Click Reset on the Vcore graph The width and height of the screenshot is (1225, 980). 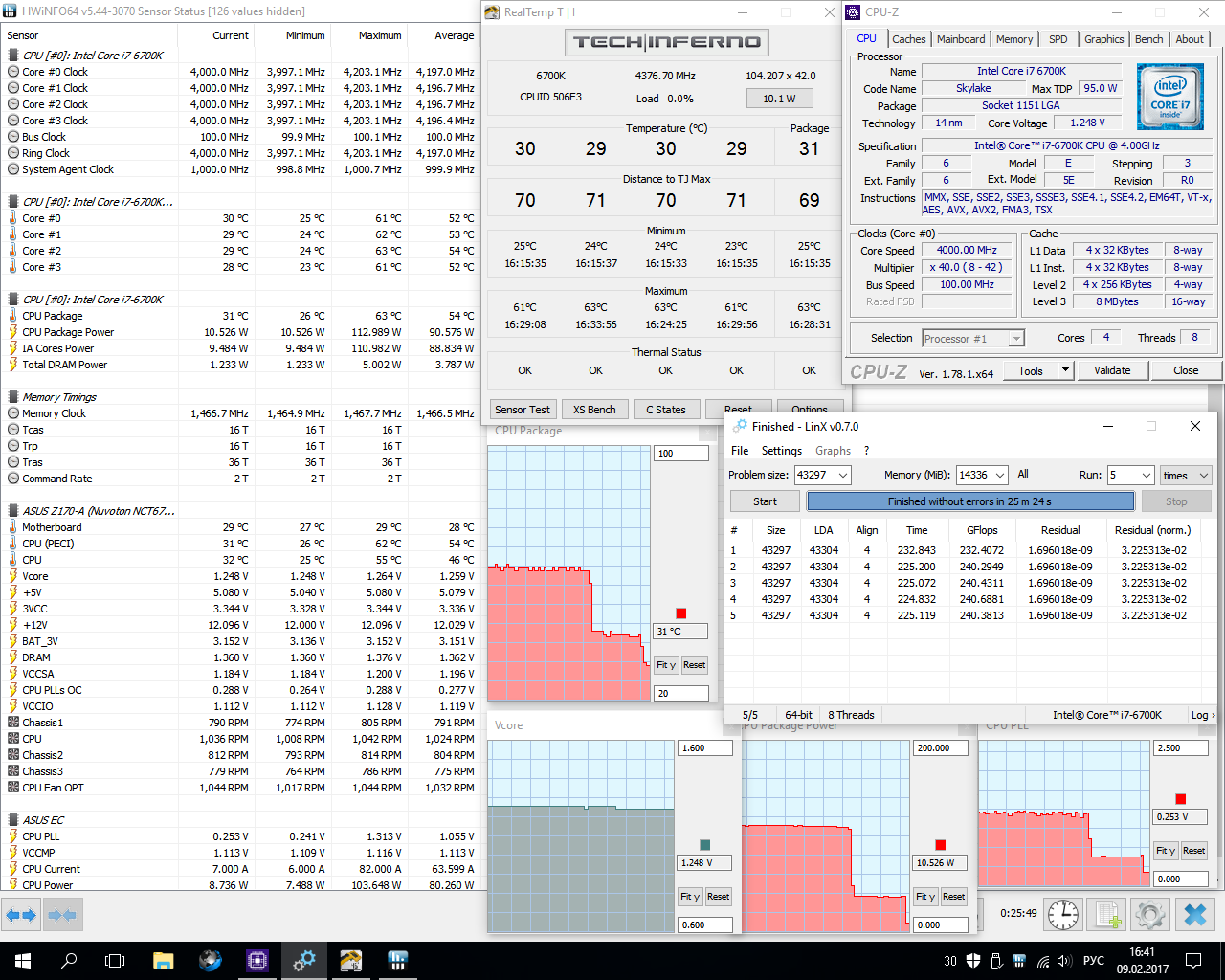[718, 897]
